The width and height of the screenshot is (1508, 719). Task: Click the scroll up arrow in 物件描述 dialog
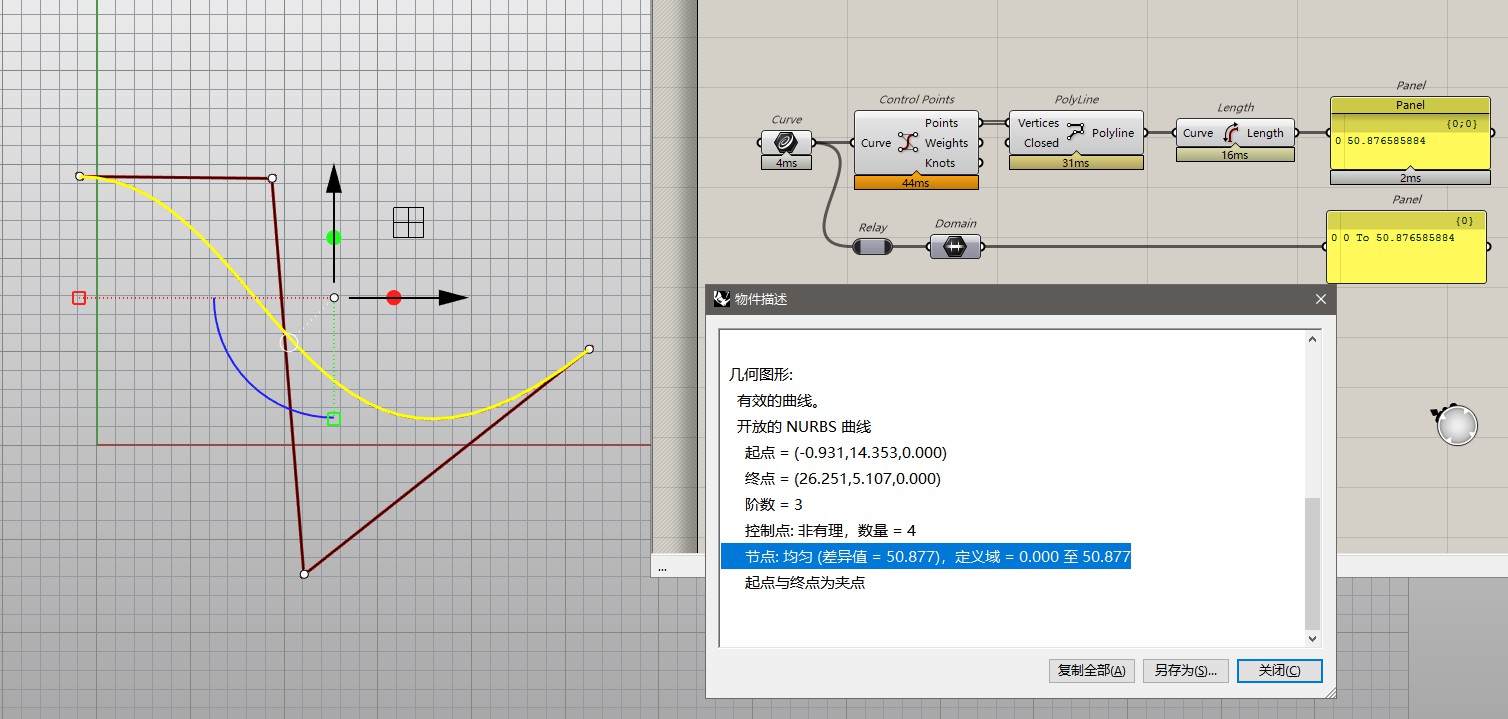[x=1313, y=339]
